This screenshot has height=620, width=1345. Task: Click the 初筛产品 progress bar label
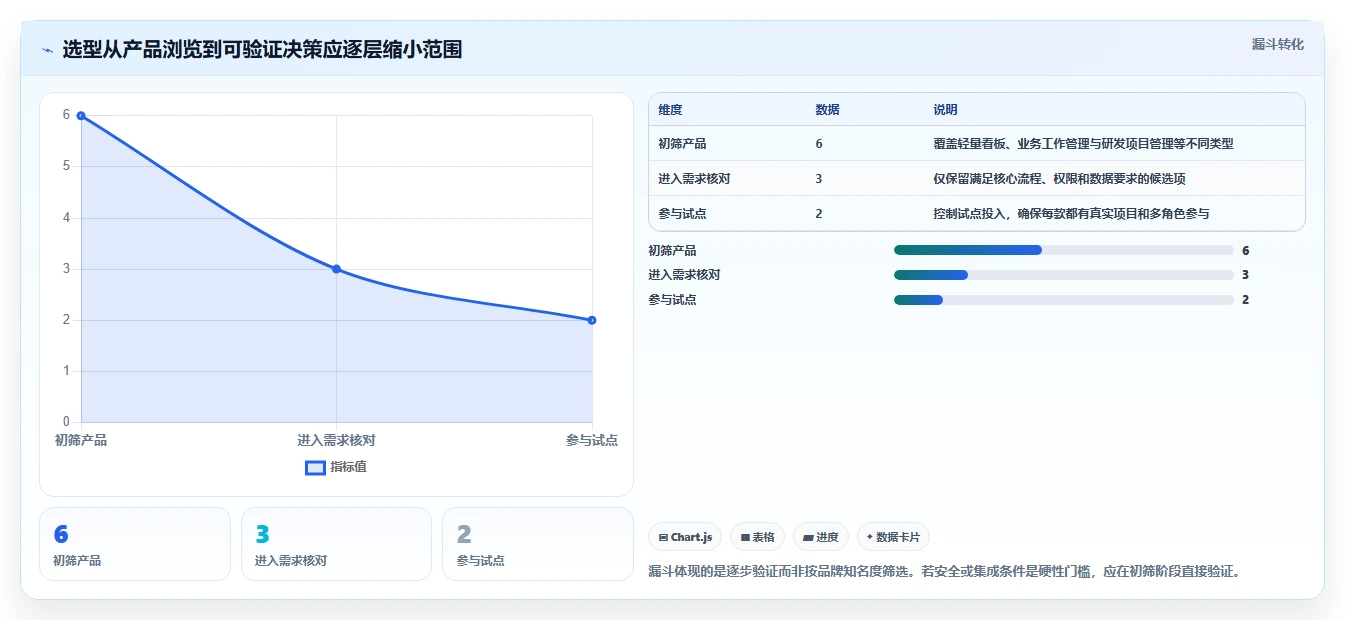672,251
